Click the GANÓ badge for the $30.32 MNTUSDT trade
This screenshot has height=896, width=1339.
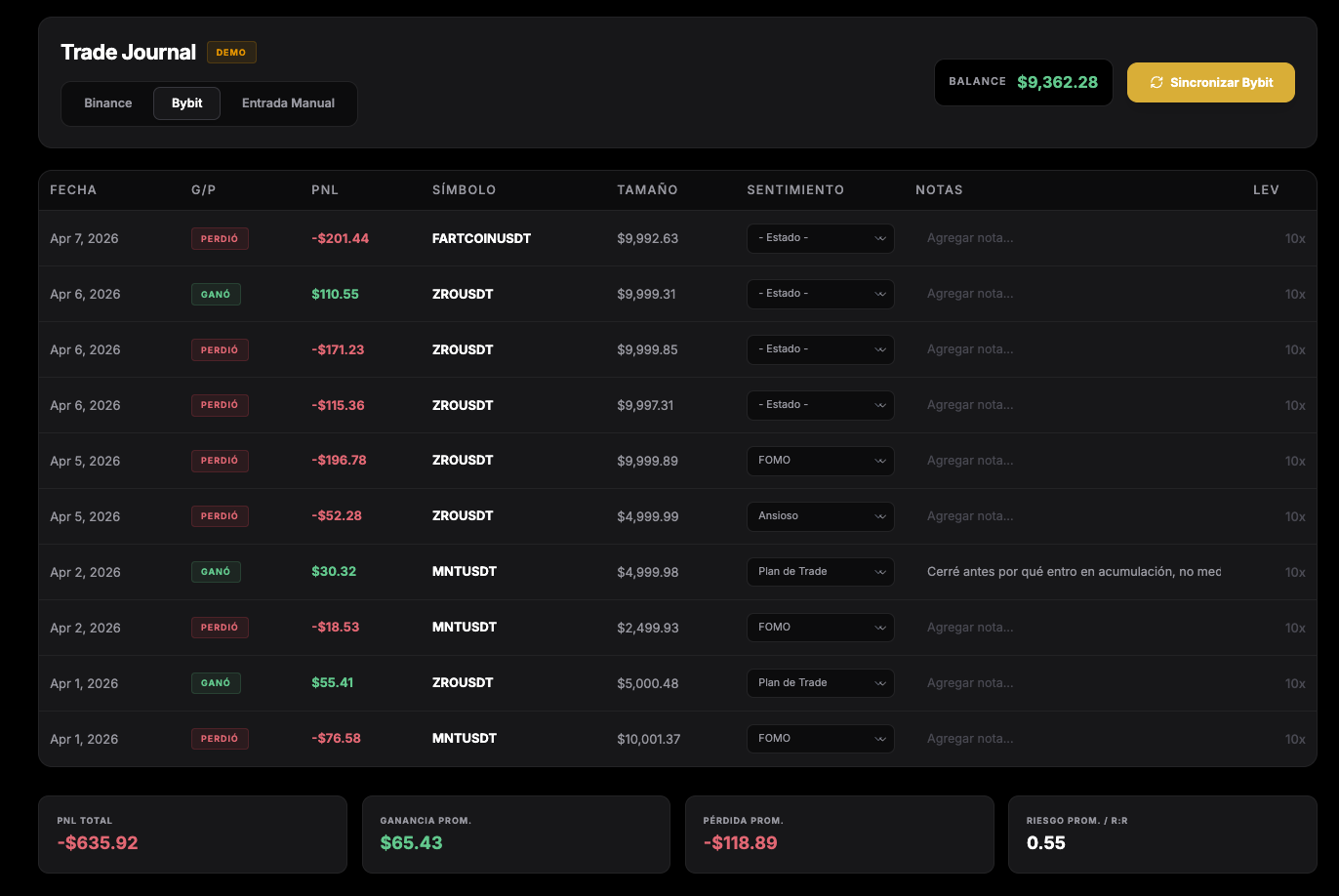(x=216, y=572)
